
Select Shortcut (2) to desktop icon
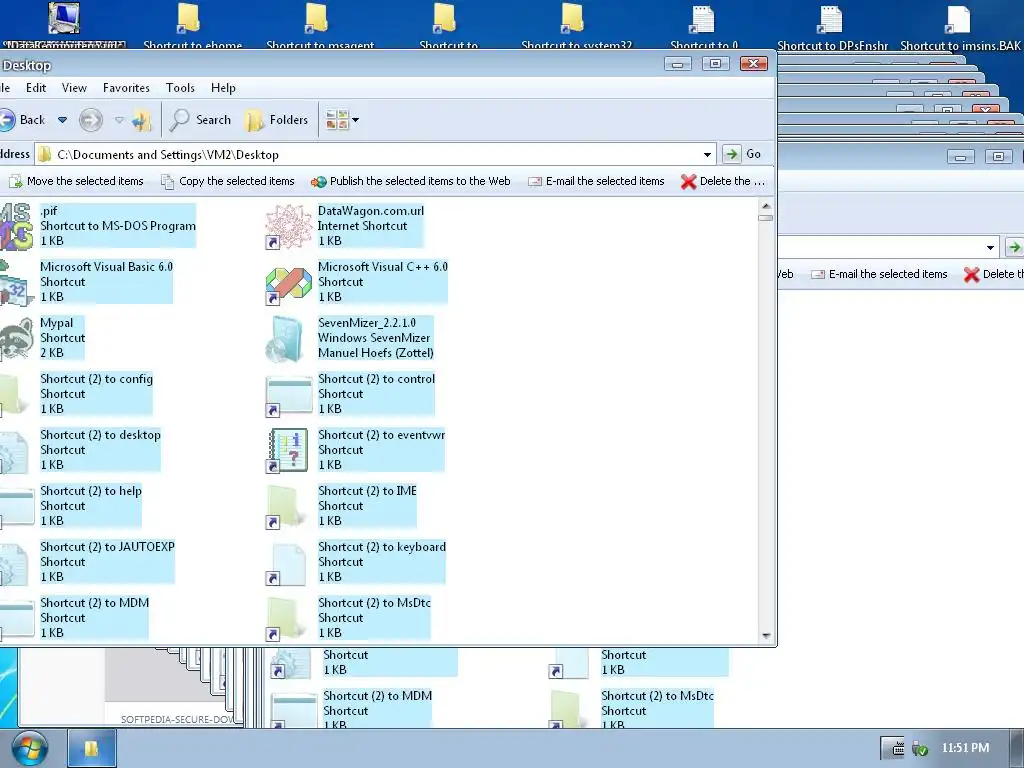click(x=16, y=451)
